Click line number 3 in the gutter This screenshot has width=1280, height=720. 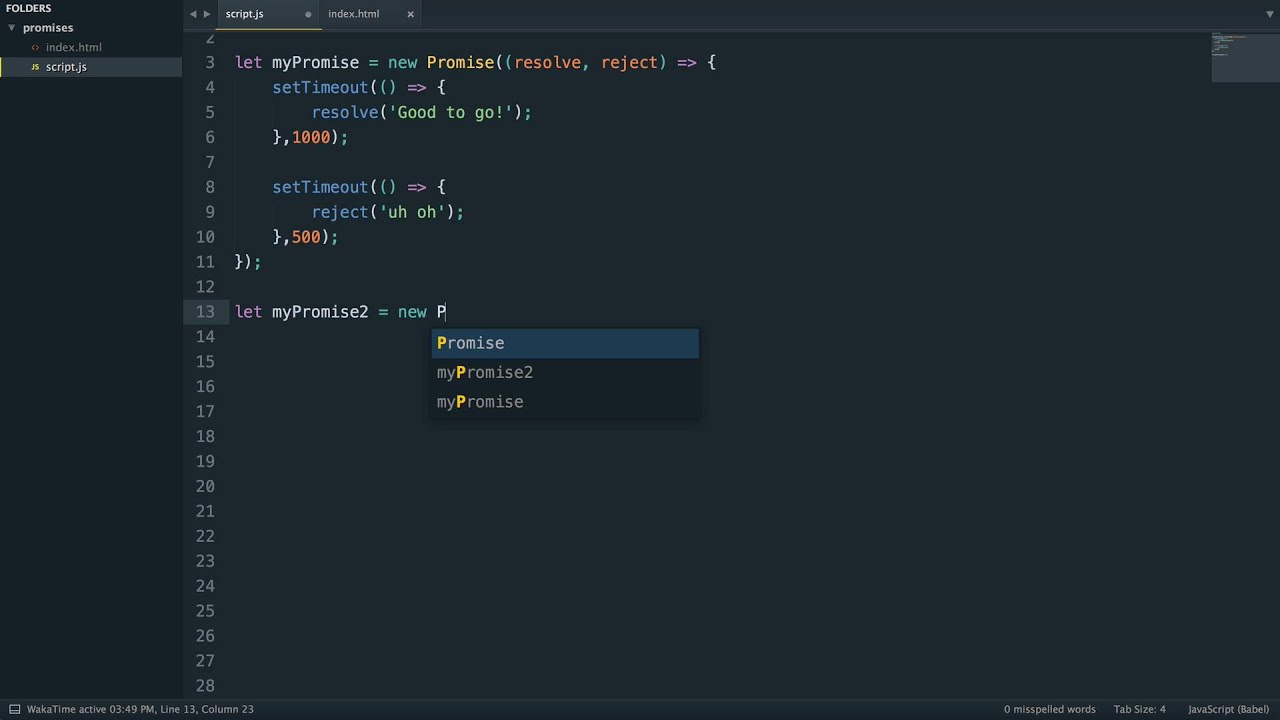tap(210, 62)
